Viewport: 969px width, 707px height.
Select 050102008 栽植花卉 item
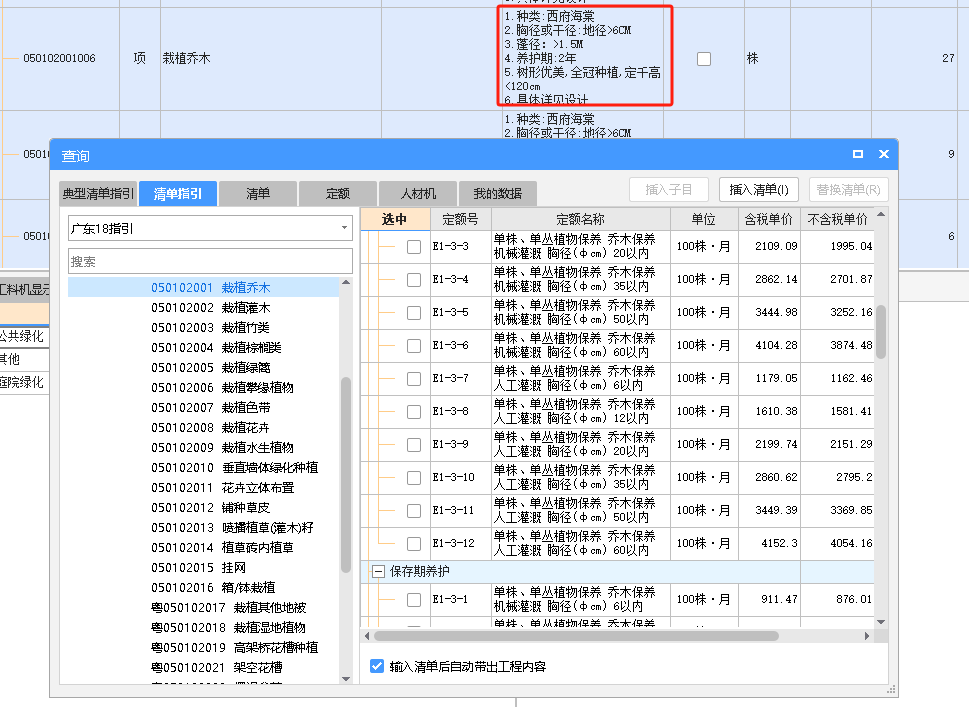point(211,428)
